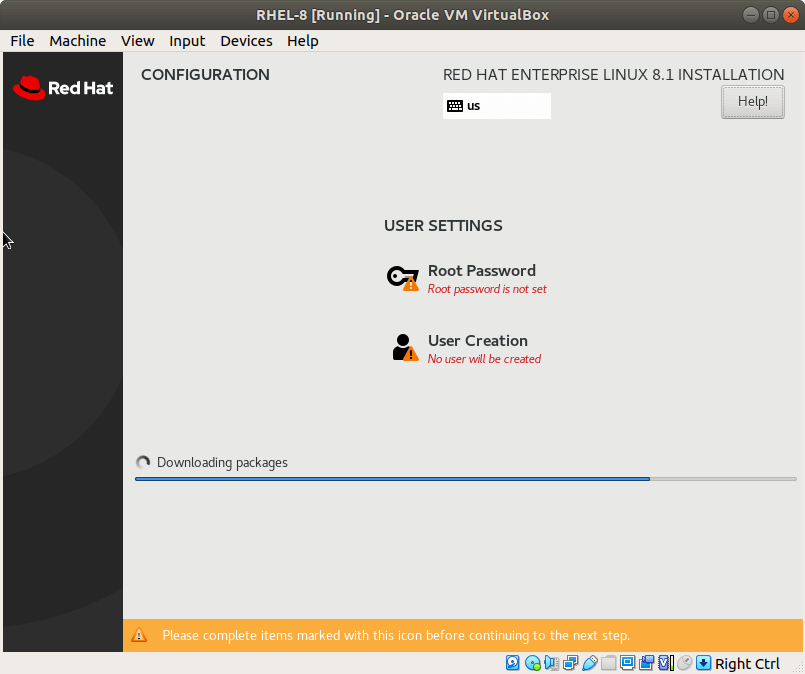Close the RHEL-8 VirtualBox window
Screen dimensions: 805x674
pos(791,15)
